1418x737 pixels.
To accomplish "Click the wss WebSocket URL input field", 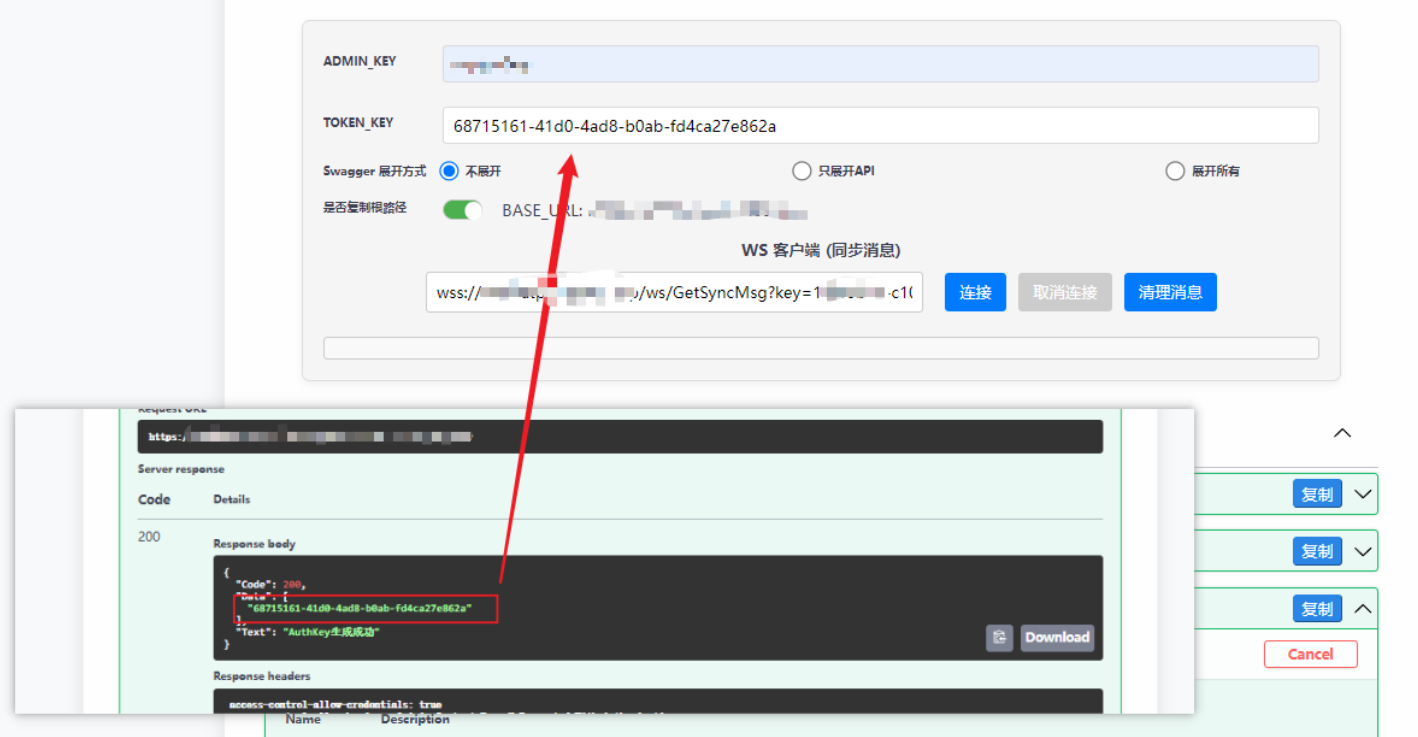I will (x=674, y=293).
